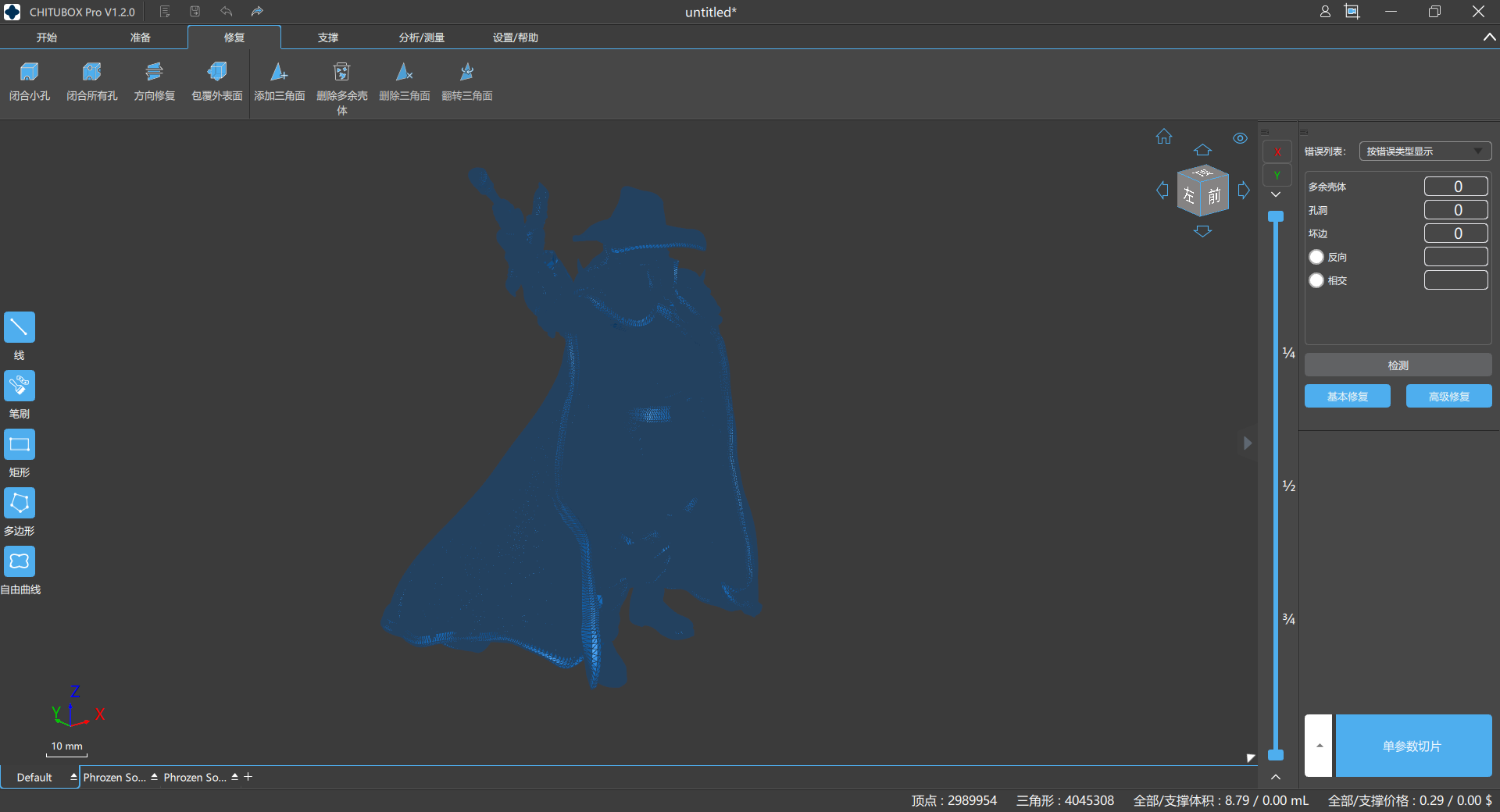Viewport: 1500px width, 812px height.
Task: Click the ½ mark on layer slider
Action: coord(1289,486)
